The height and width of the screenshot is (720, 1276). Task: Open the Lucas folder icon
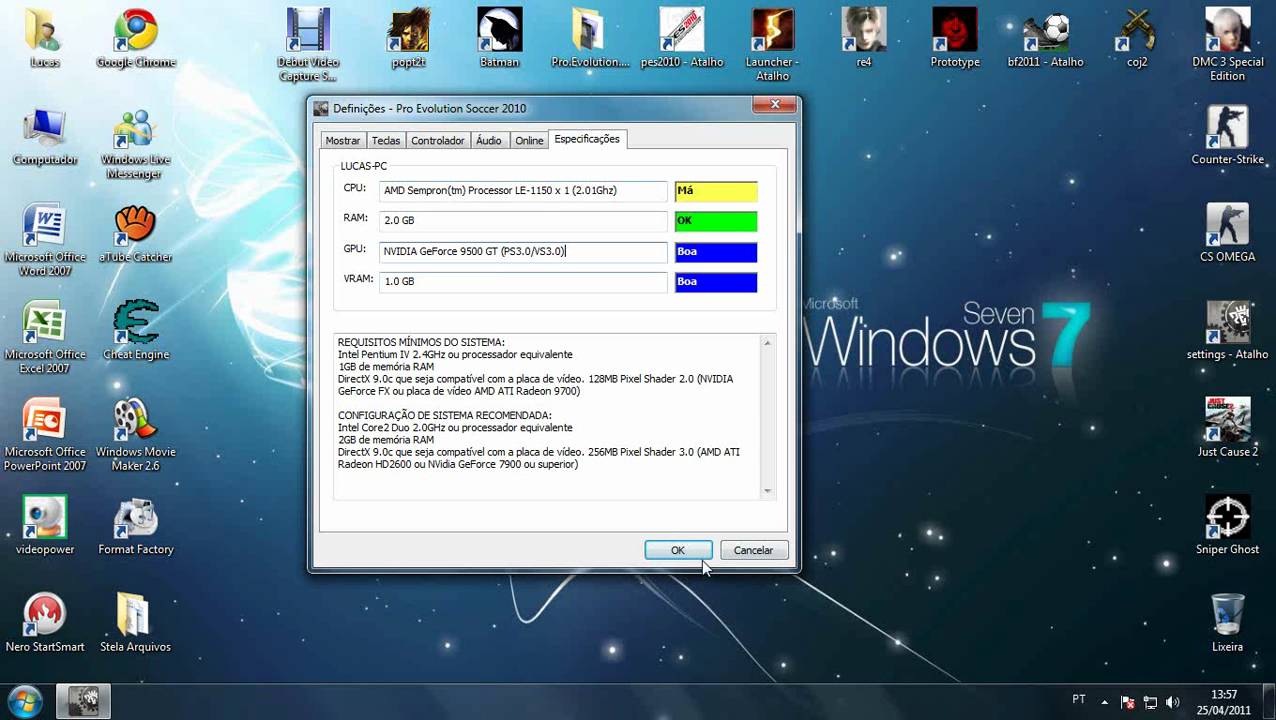pyautogui.click(x=44, y=38)
